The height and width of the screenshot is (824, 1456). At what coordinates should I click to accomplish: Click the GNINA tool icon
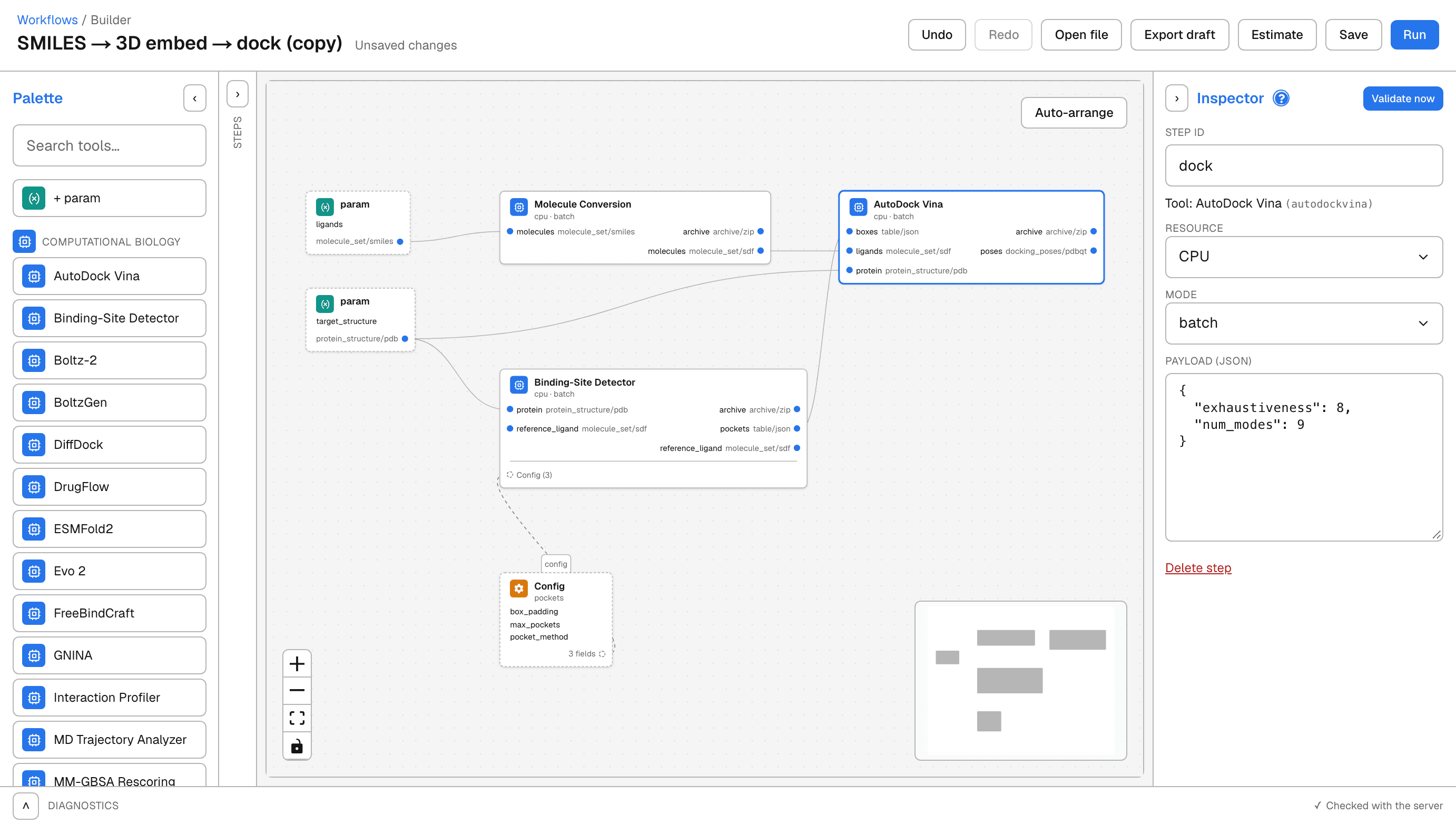pyautogui.click(x=34, y=655)
